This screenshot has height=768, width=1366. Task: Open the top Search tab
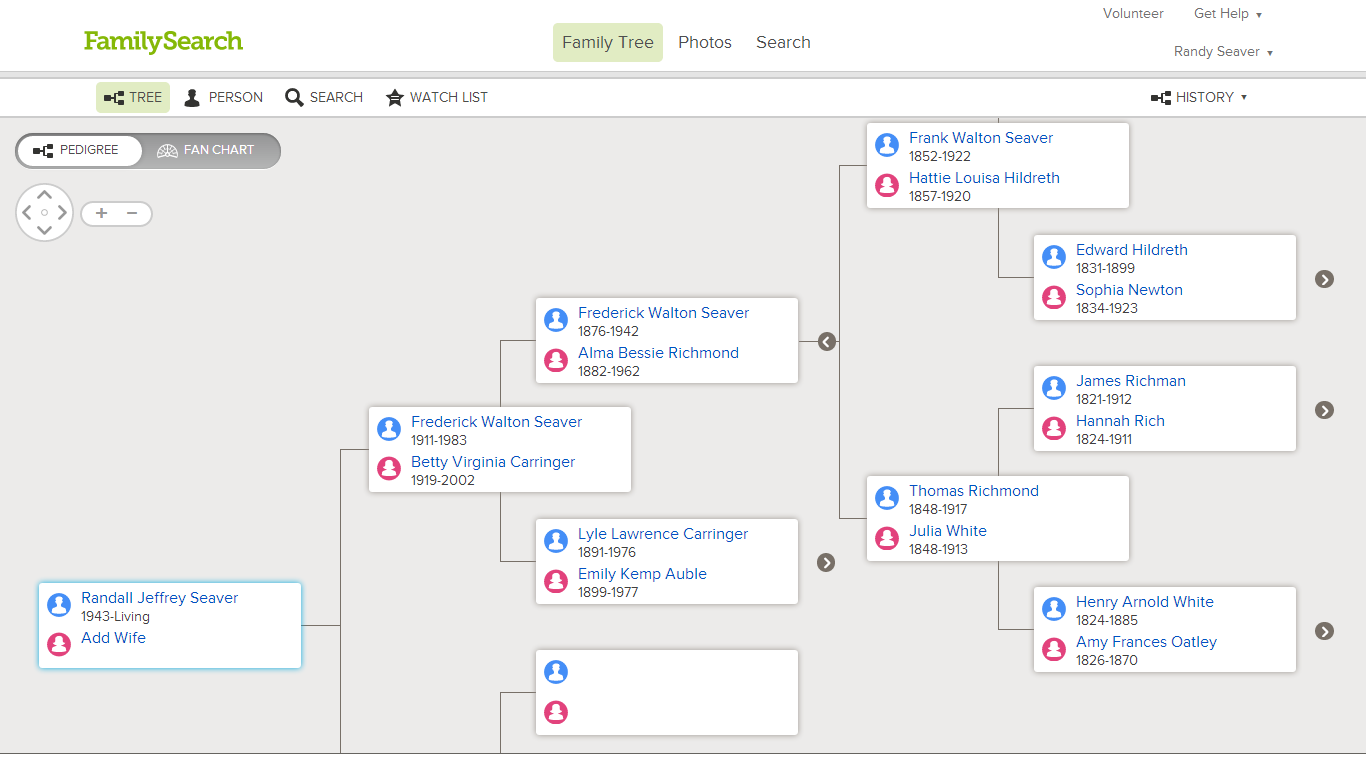coord(783,42)
